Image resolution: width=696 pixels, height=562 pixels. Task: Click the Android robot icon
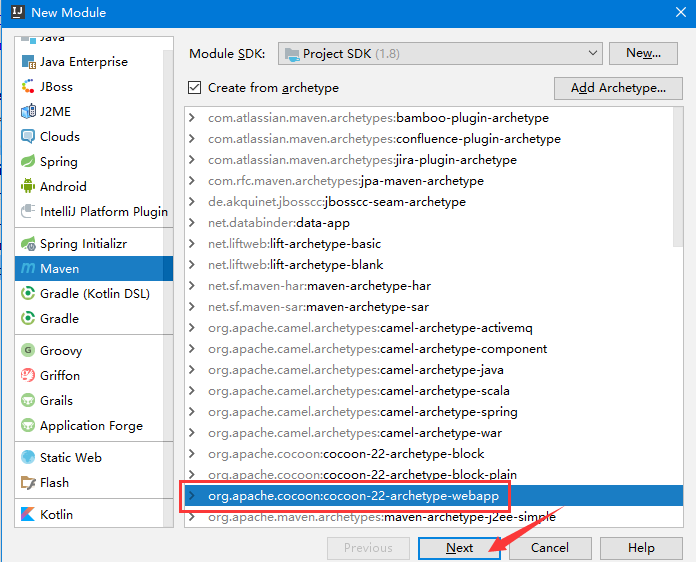tap(28, 186)
